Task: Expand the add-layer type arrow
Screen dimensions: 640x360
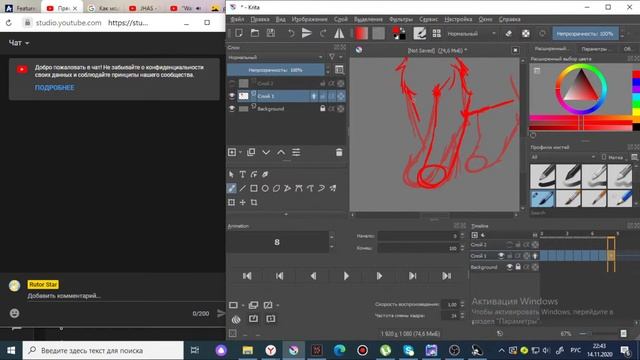Action: (240, 152)
